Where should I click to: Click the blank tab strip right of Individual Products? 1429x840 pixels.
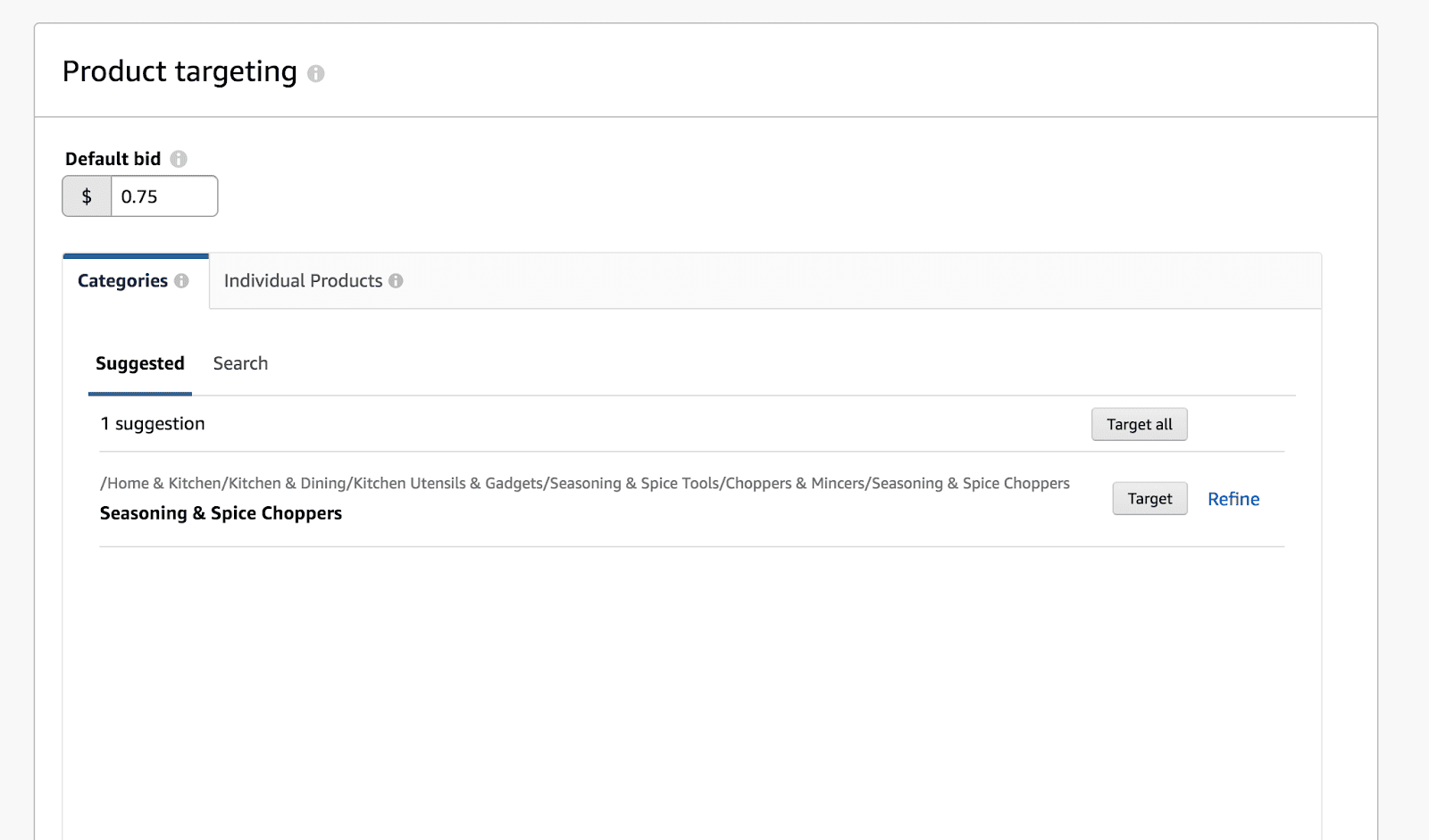pos(857,281)
